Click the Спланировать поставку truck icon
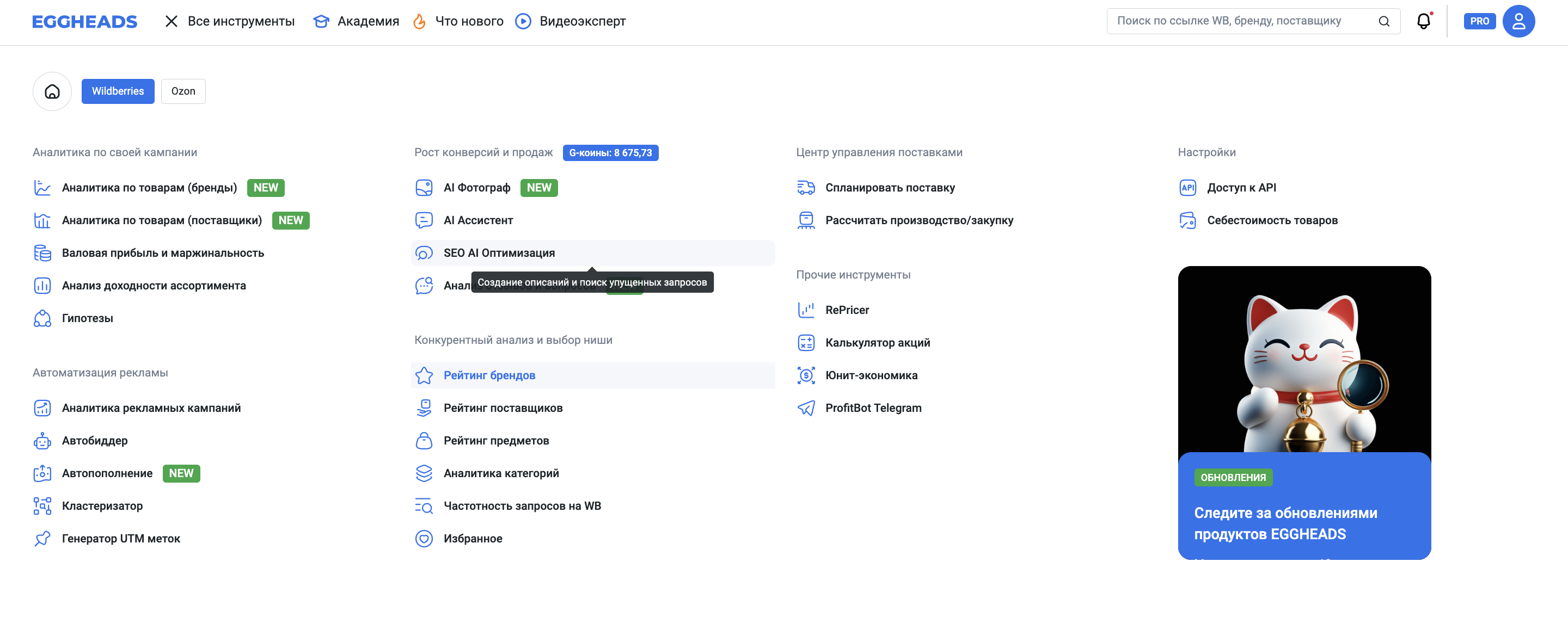This screenshot has width=1568, height=617. coord(806,187)
